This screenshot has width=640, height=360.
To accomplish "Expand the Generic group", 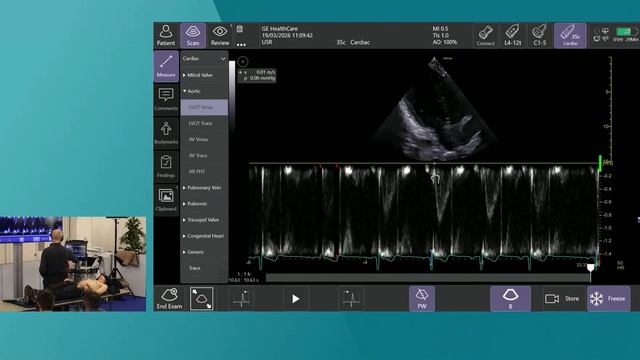I will click(x=204, y=252).
